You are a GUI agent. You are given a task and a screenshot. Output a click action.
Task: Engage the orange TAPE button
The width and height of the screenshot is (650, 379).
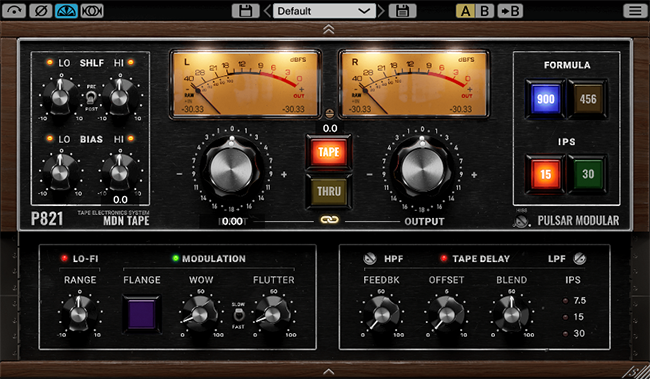pos(329,152)
